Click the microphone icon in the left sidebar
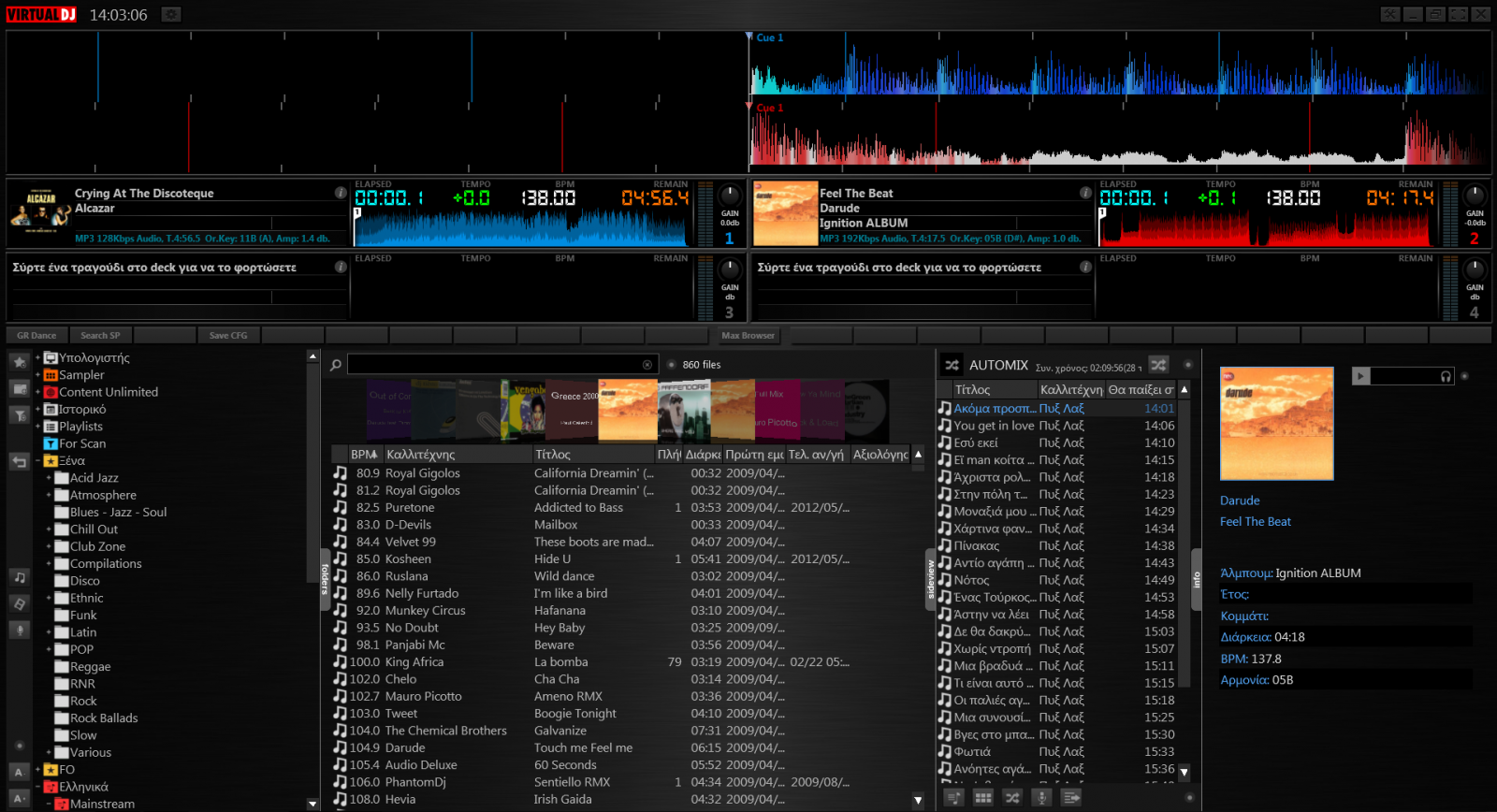Image resolution: width=1497 pixels, height=812 pixels. tap(19, 630)
